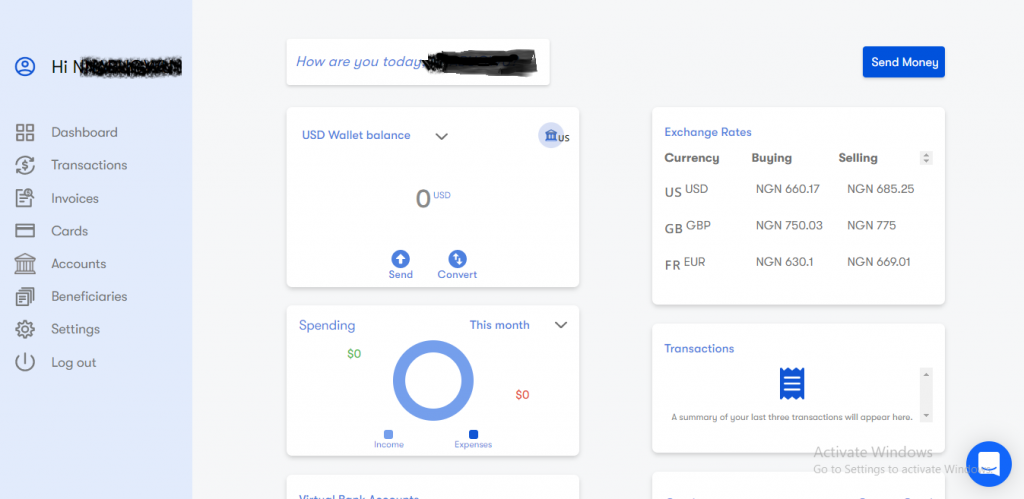Expand the USD Wallet balance dropdown chevron
This screenshot has width=1024, height=499.
[x=441, y=136]
